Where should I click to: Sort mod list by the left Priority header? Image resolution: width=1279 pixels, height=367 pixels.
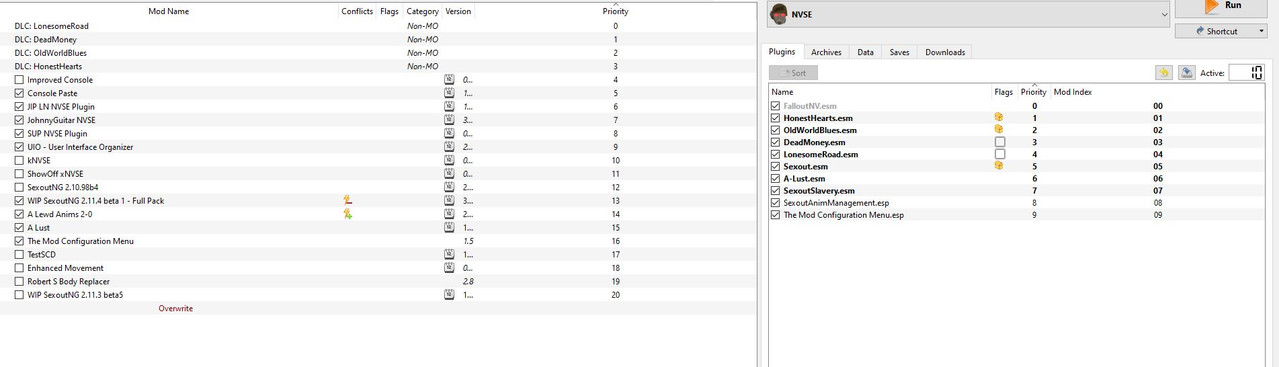[615, 11]
